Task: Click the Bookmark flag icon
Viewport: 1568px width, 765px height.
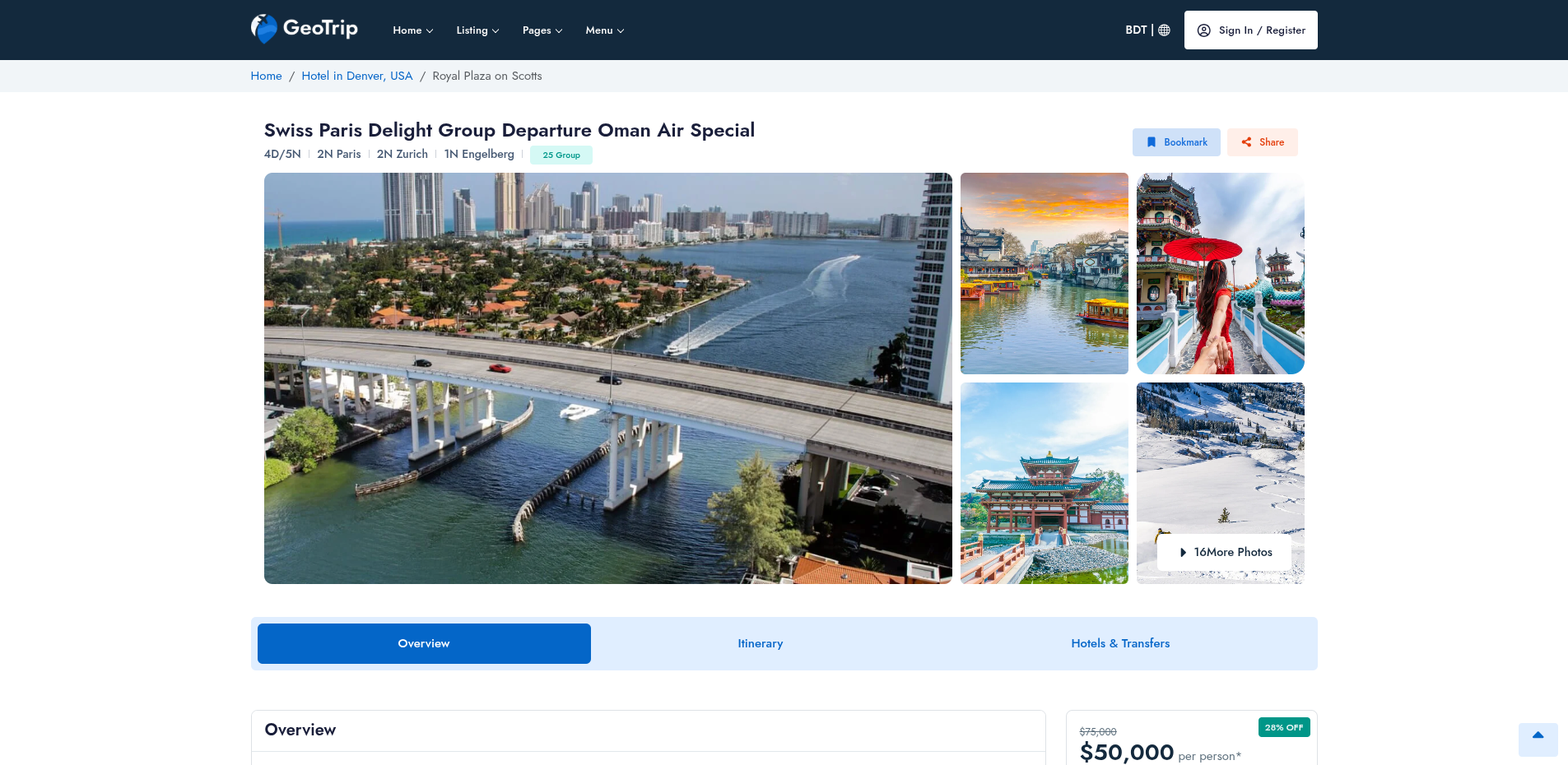Action: [x=1152, y=142]
